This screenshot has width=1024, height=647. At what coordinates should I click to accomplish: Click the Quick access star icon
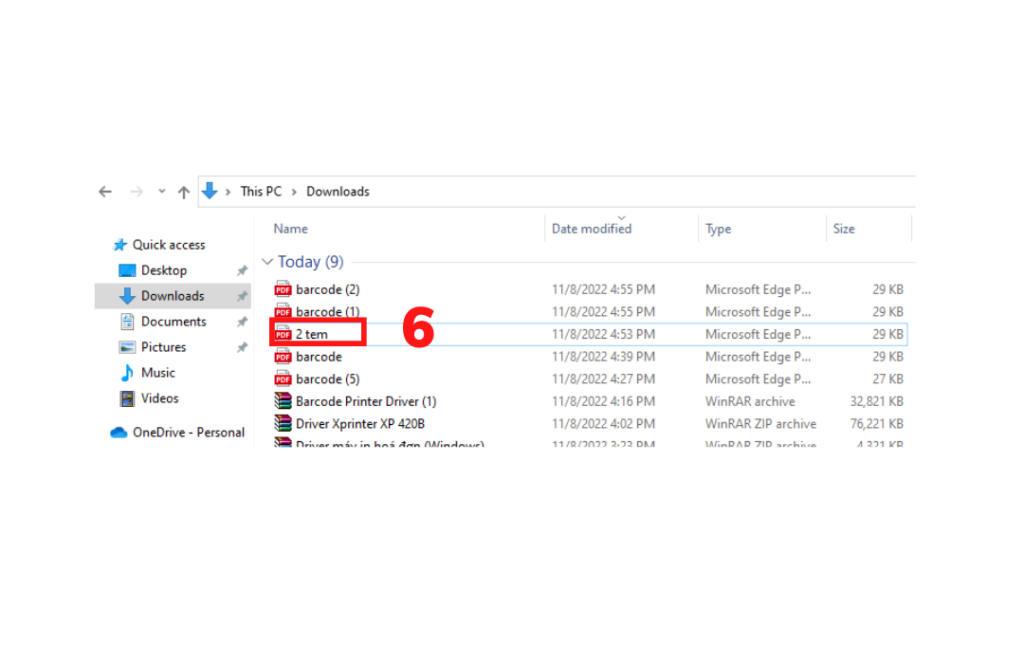(120, 245)
